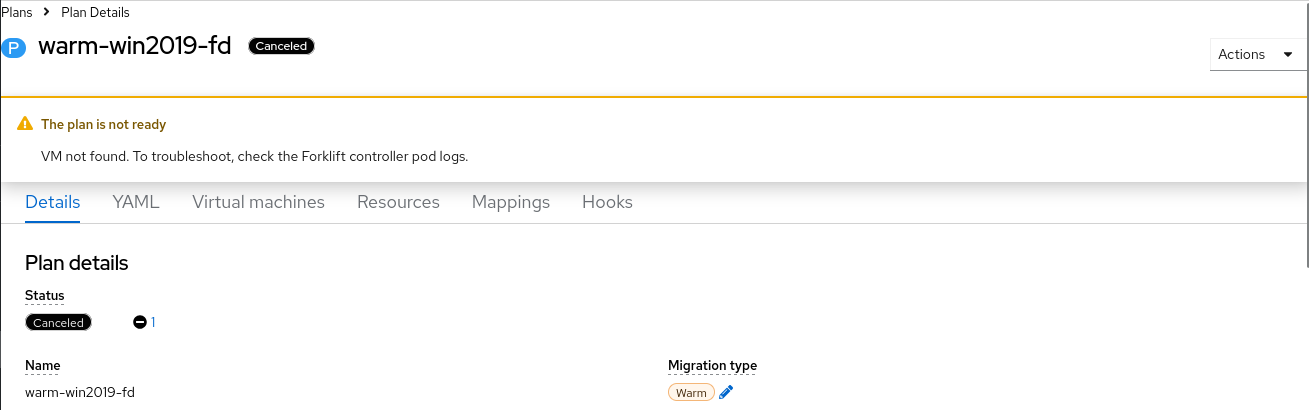
Task: Click the Status field help label
Action: pyautogui.click(x=44, y=296)
